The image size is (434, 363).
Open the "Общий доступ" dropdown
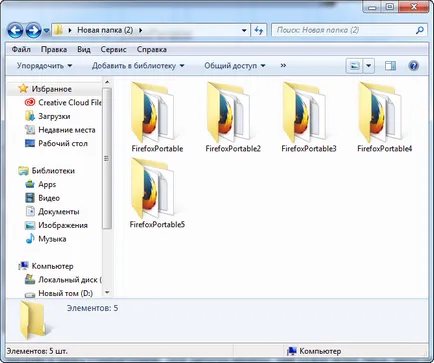235,66
